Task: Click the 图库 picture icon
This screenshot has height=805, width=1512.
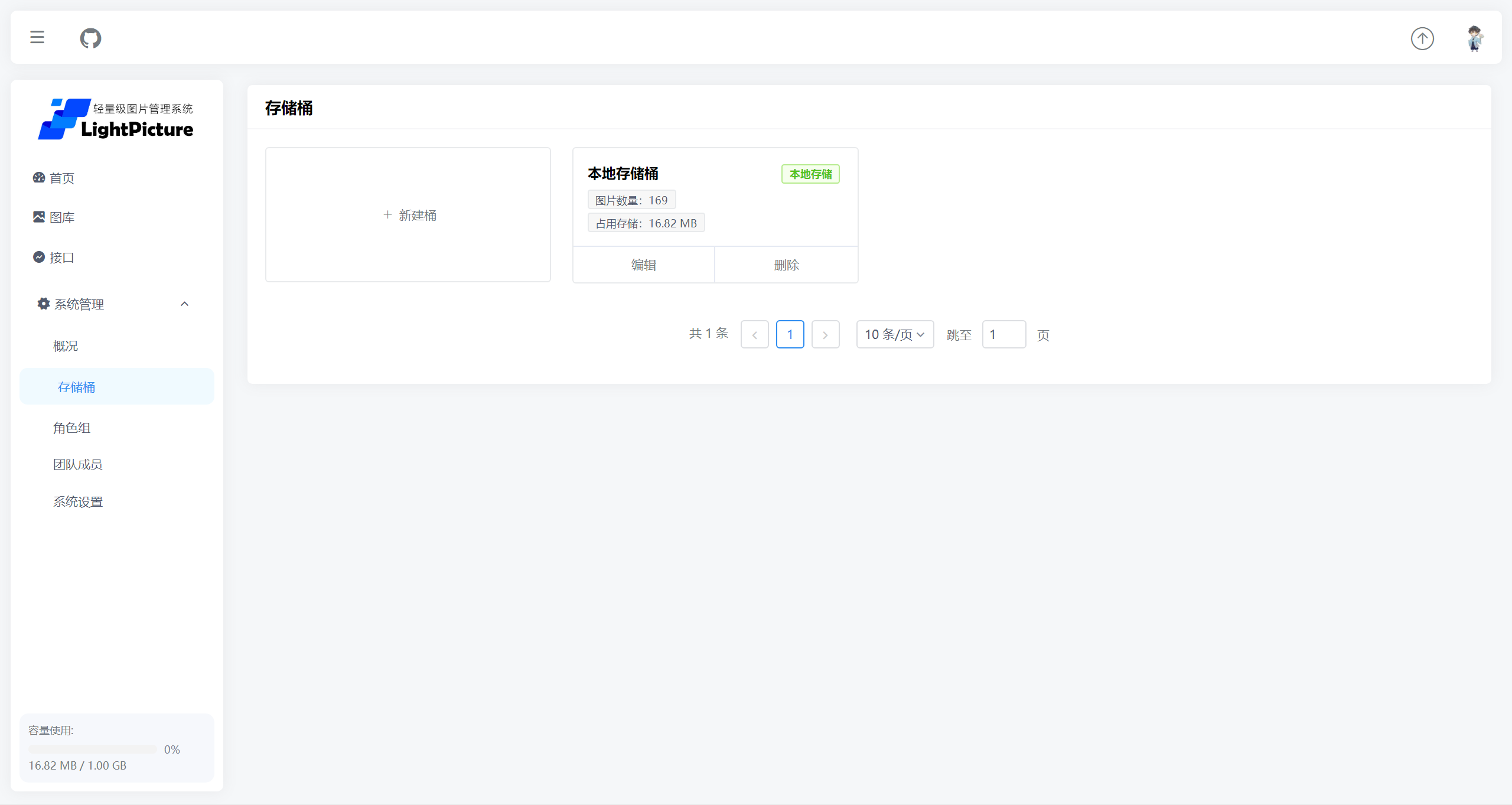Action: point(39,217)
